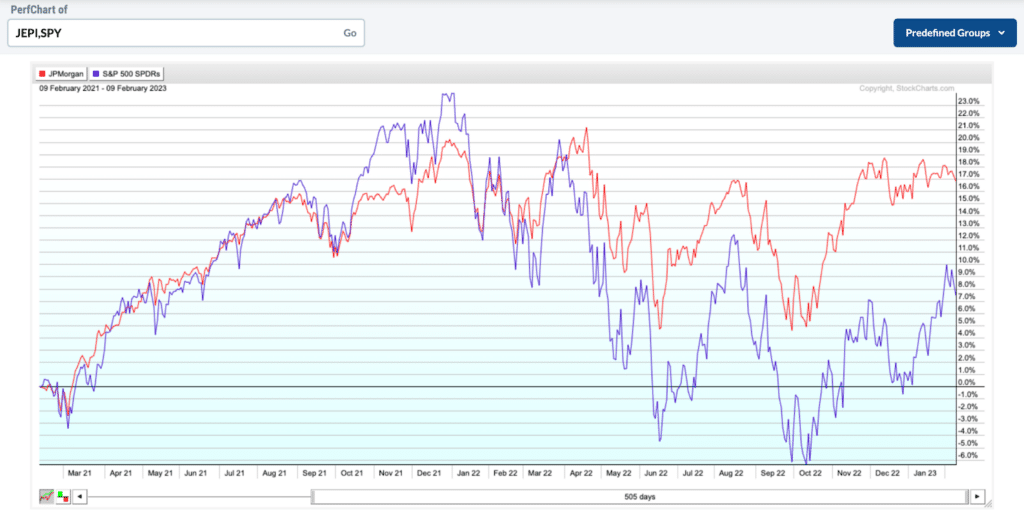Click the 'PerfChart of' heading
Screen dimensions: 1024x513
(x=39, y=9)
